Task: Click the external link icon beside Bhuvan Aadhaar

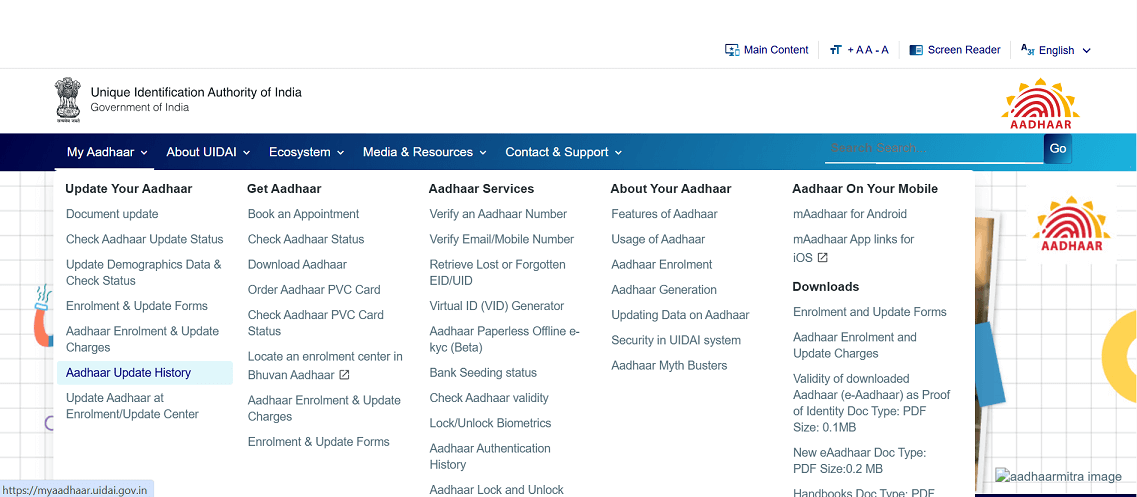Action: (344, 375)
